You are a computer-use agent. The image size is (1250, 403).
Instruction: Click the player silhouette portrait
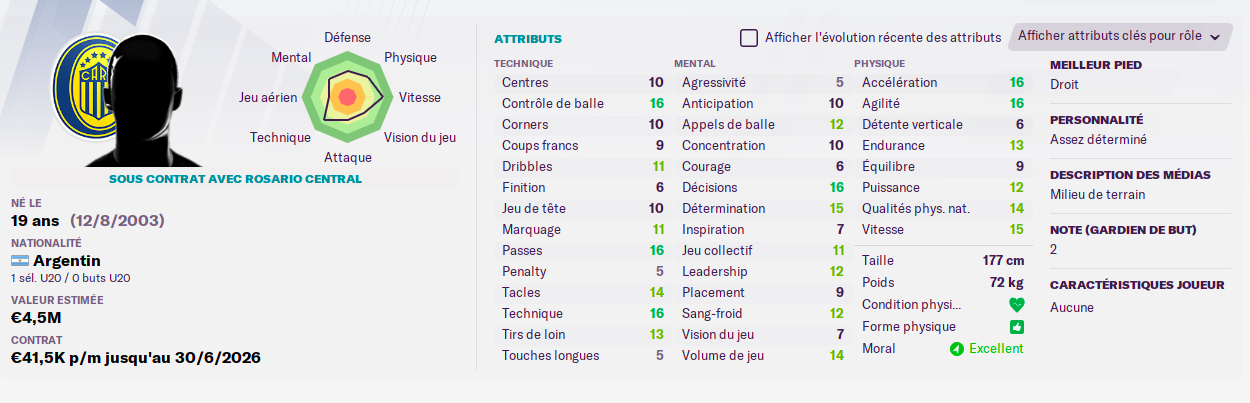click(150, 99)
